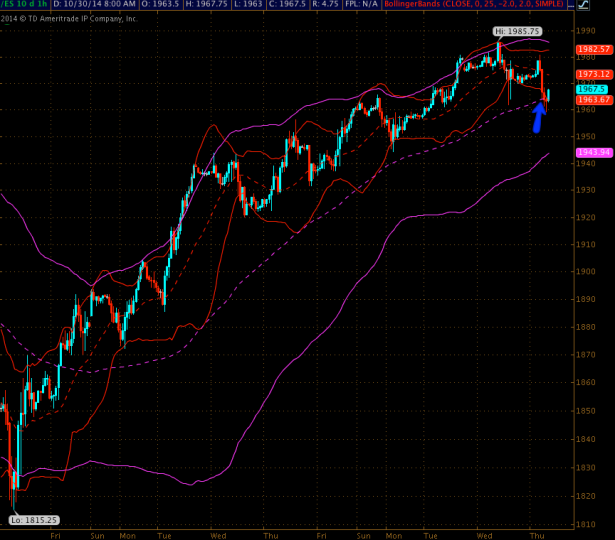Click the red 1982.57 upper band tag

pos(592,49)
